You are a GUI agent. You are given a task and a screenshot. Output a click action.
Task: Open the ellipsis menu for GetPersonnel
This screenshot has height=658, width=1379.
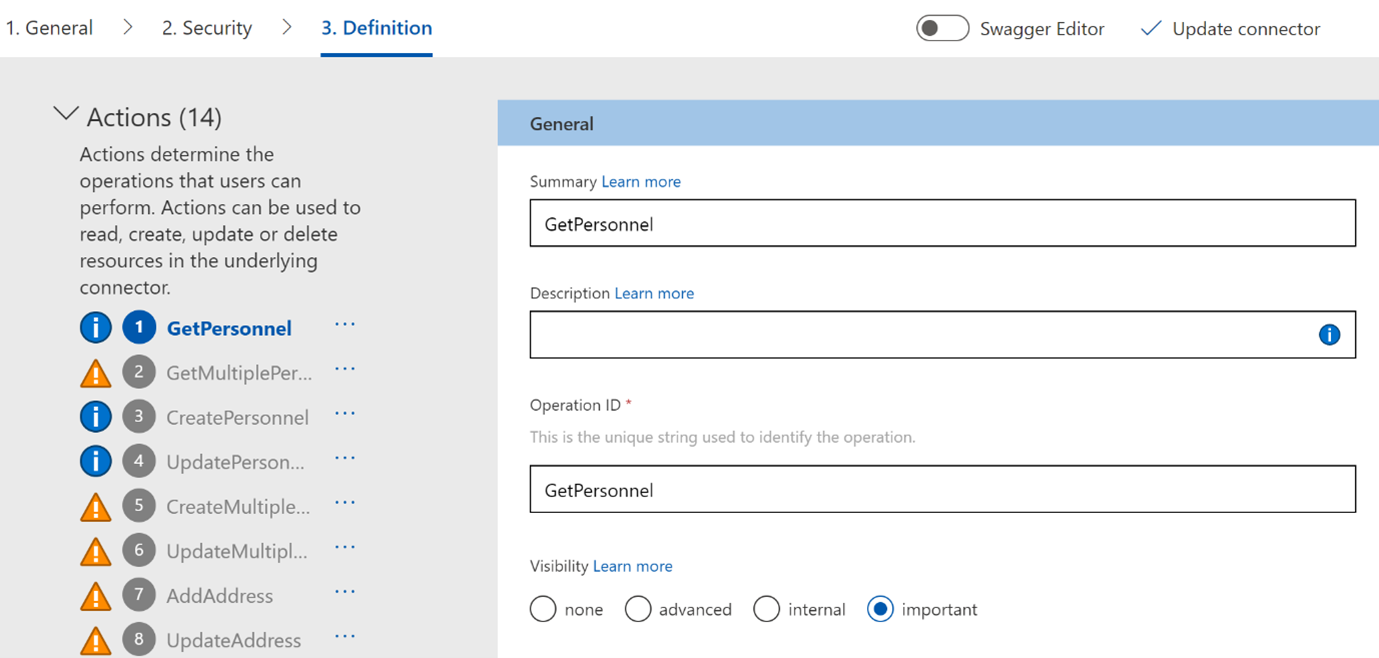pyautogui.click(x=345, y=325)
